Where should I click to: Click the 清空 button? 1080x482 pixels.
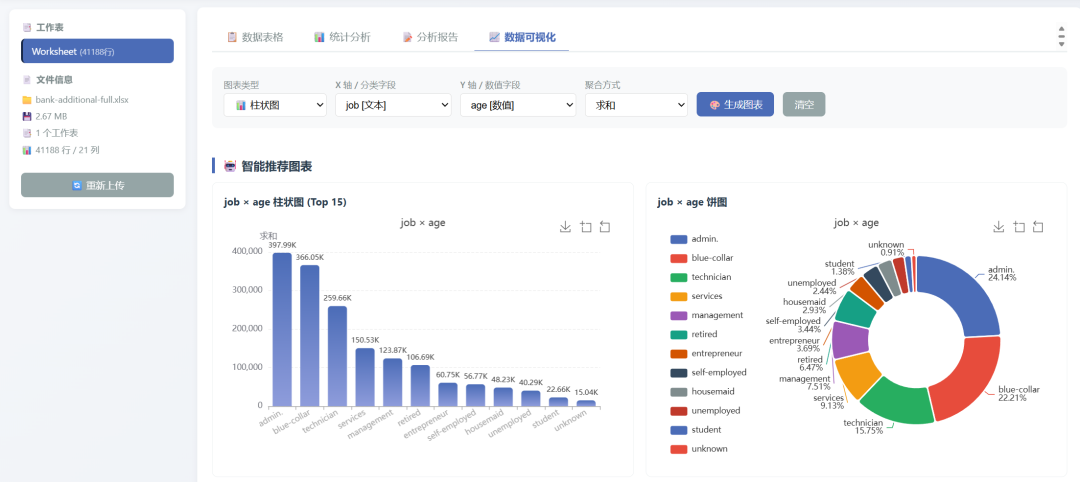[x=804, y=105]
